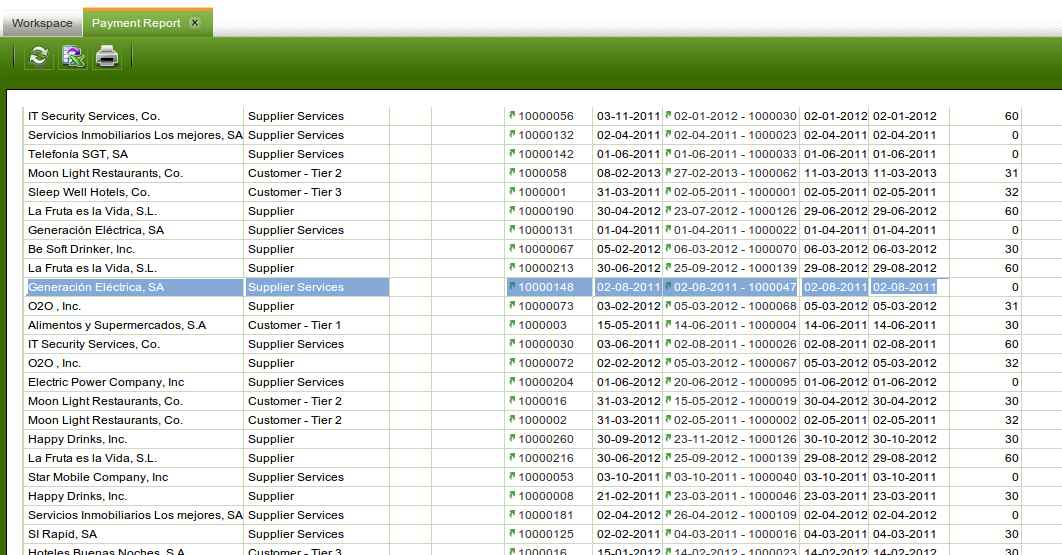The width and height of the screenshot is (1062, 555).
Task: Select Electric Power Company, Inc cell
Action: click(x=133, y=382)
